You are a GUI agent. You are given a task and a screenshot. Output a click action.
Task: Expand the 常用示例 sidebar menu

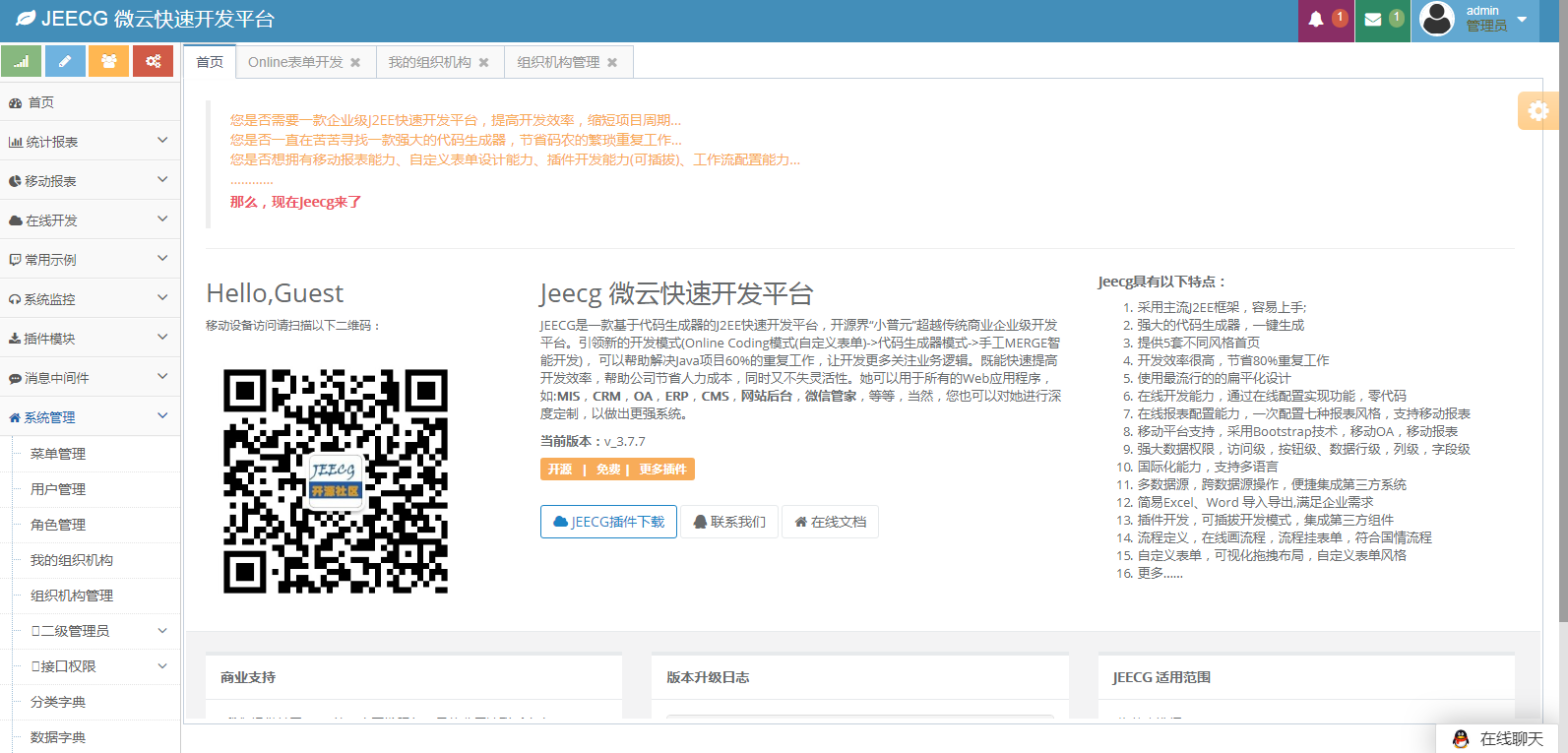tap(90, 260)
